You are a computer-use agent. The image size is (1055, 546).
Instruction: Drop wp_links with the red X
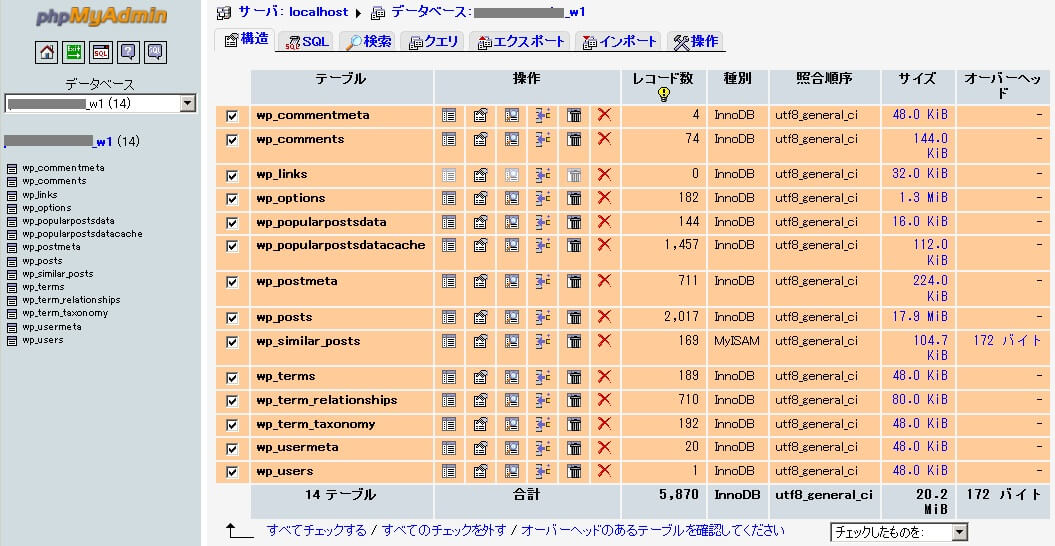coord(605,174)
